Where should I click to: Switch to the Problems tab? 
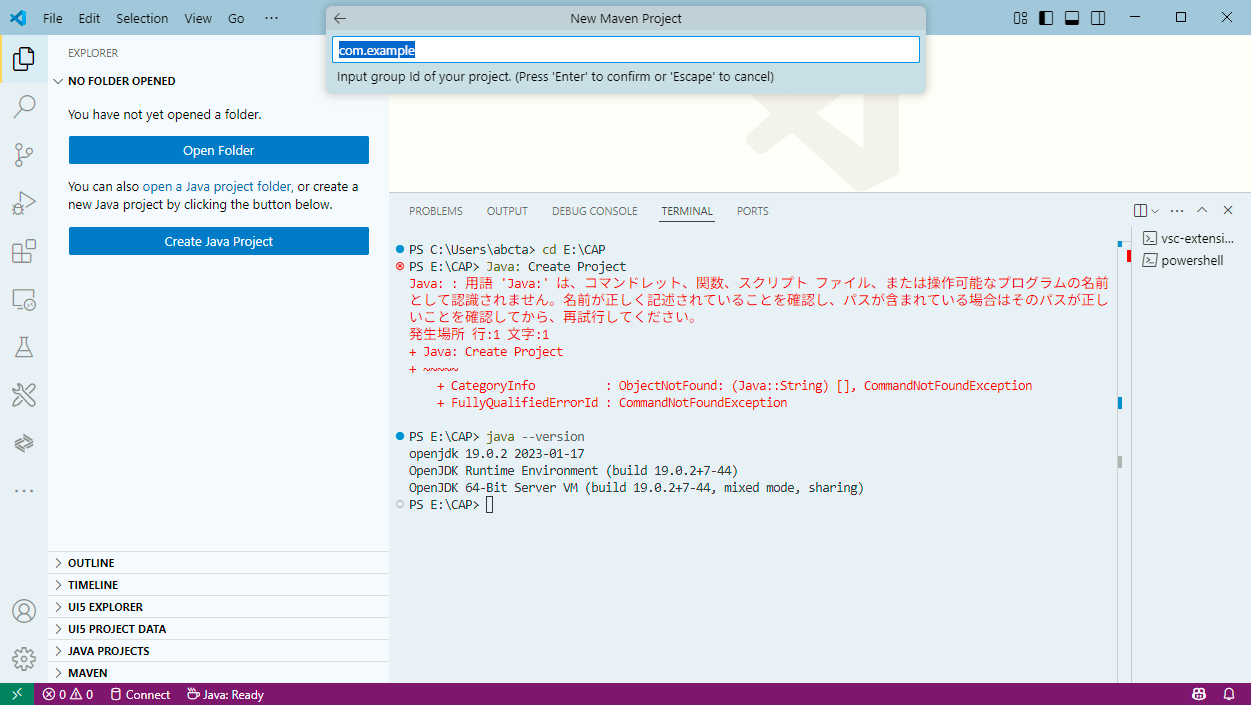pos(435,211)
